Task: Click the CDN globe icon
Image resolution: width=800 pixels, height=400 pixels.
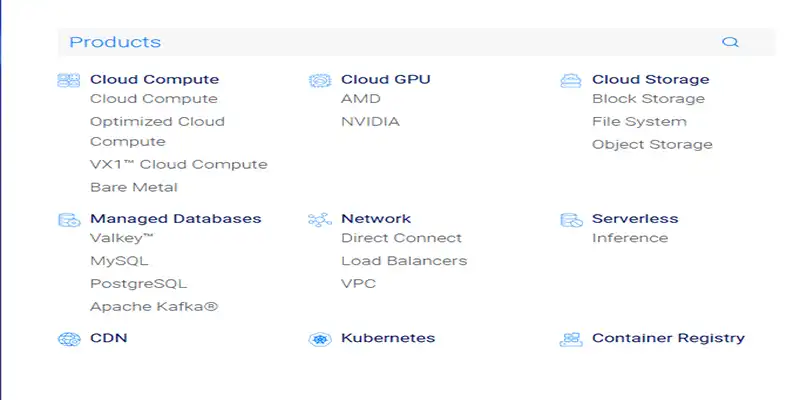Action: click(x=69, y=339)
